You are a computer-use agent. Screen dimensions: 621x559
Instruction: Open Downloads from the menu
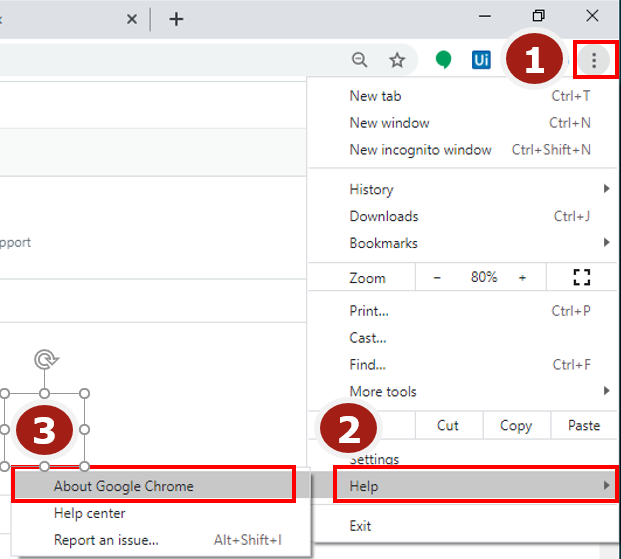click(462, 216)
